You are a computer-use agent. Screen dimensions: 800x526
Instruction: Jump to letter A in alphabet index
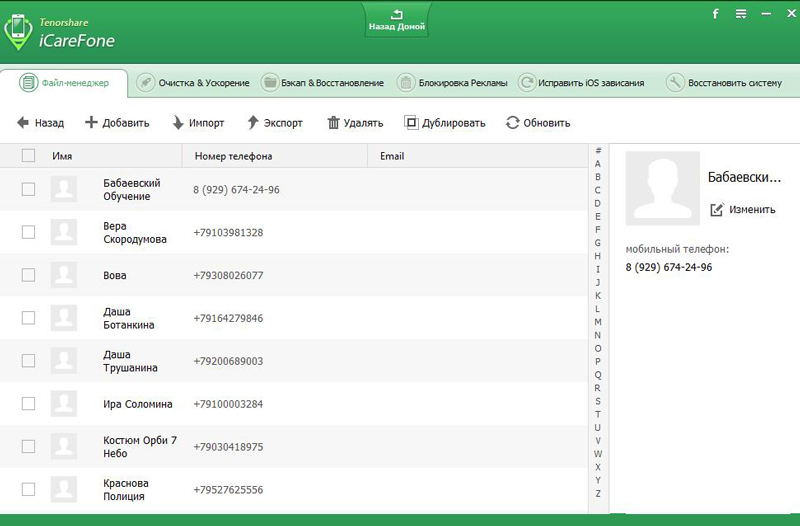[597, 164]
